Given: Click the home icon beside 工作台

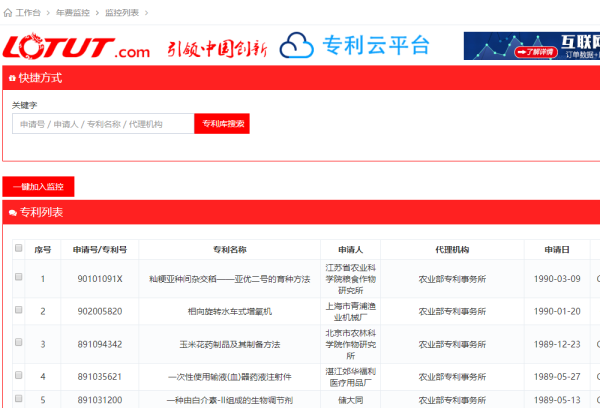Looking at the screenshot, I should coord(8,12).
